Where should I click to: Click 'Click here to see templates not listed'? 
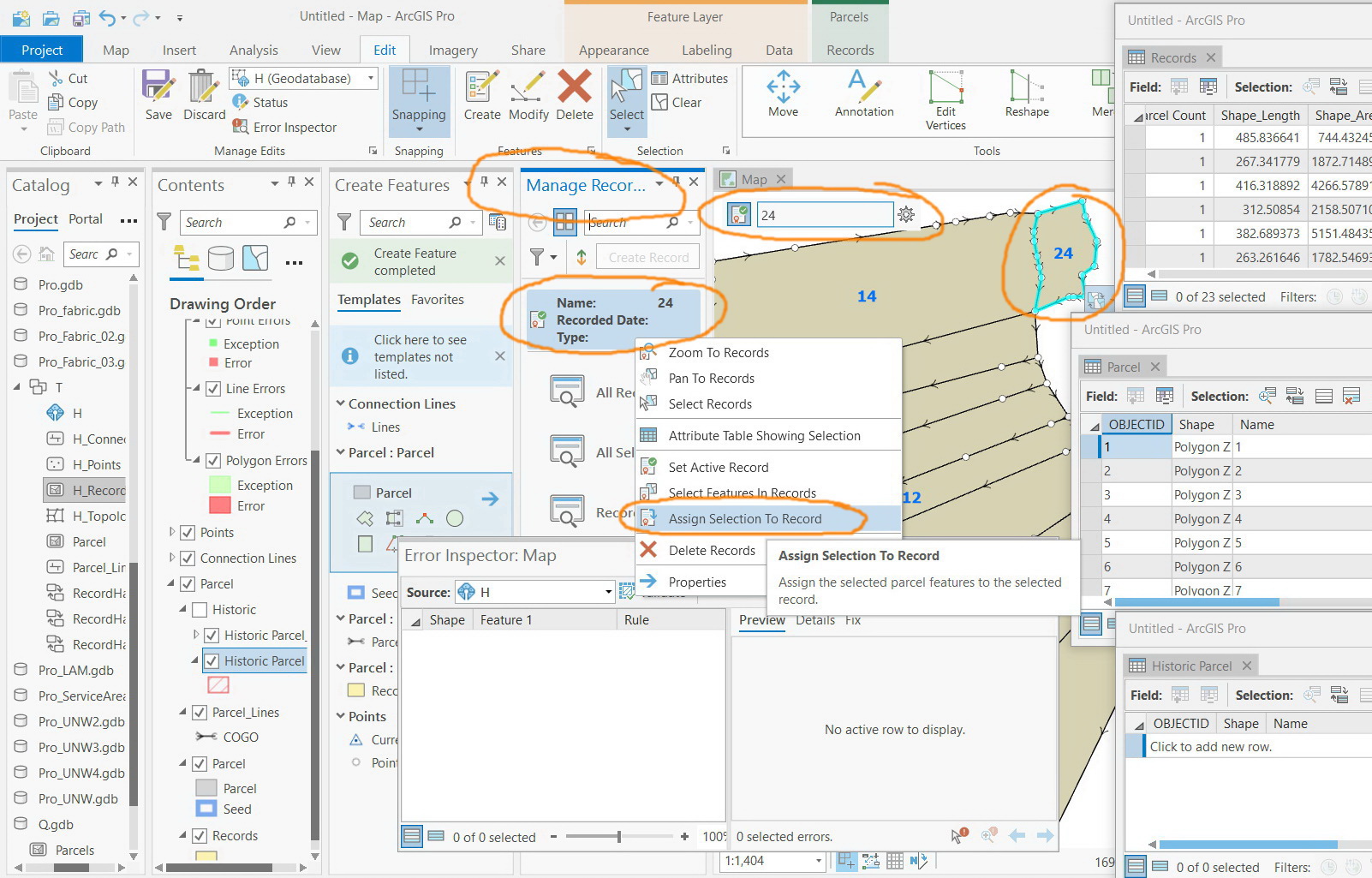(421, 356)
